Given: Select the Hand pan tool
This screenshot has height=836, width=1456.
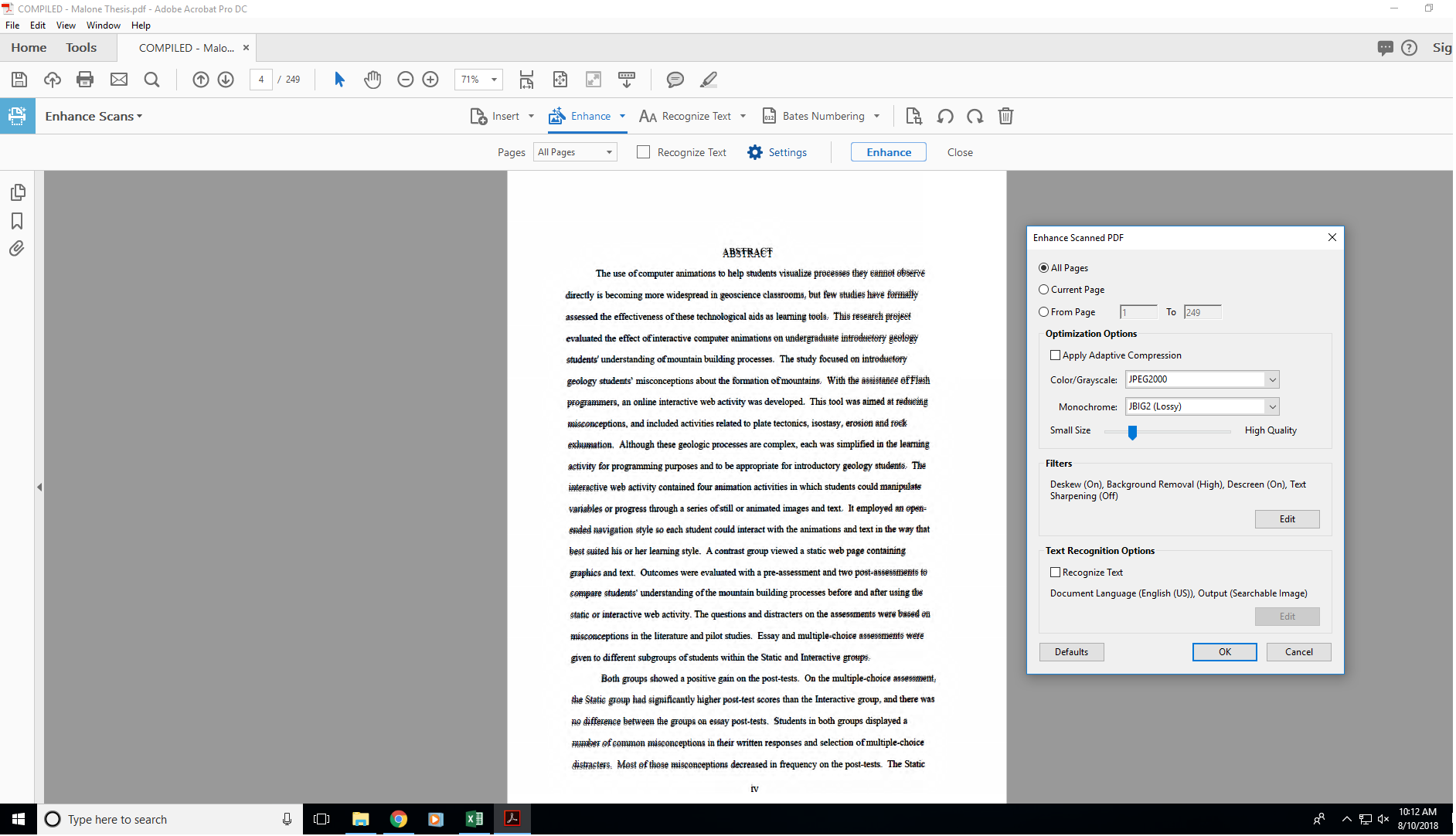Looking at the screenshot, I should pyautogui.click(x=373, y=80).
